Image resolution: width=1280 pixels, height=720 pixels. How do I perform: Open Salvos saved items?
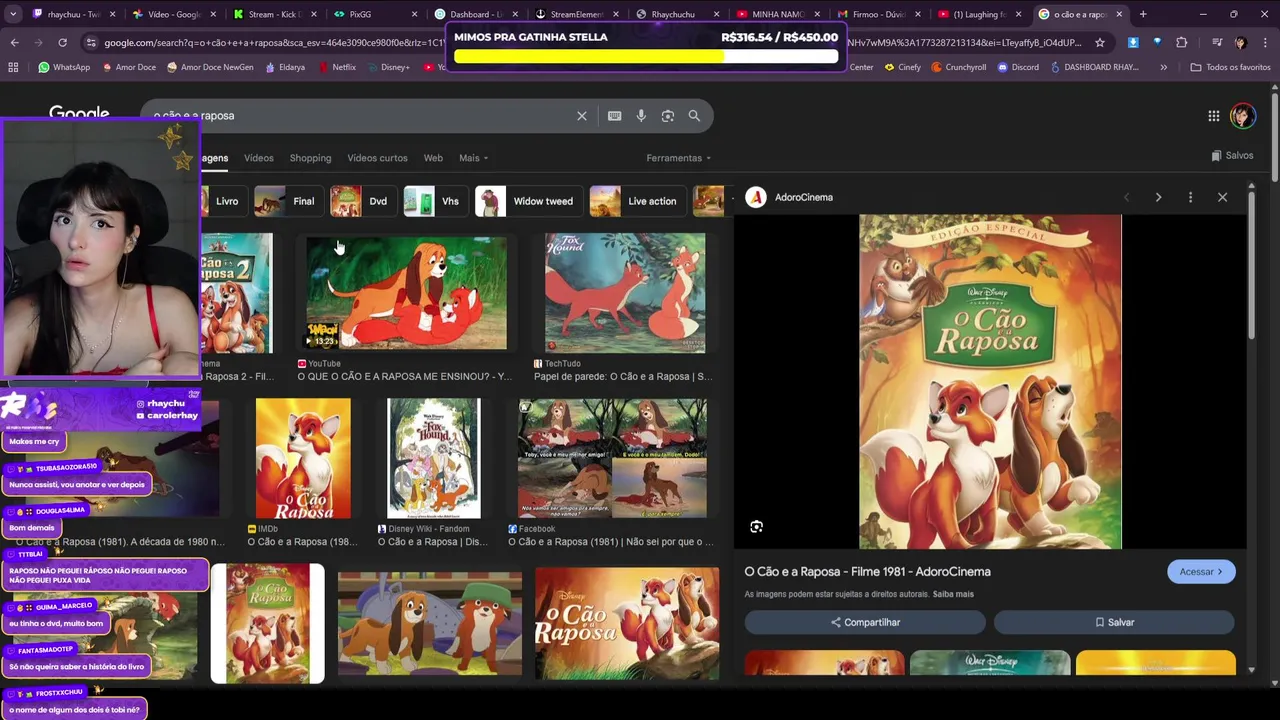coord(1232,156)
